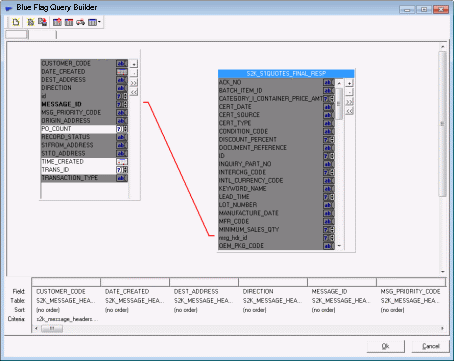Deselect the DIRECTION field in left table
Viewport: 454px width, 361px height.
84,88
